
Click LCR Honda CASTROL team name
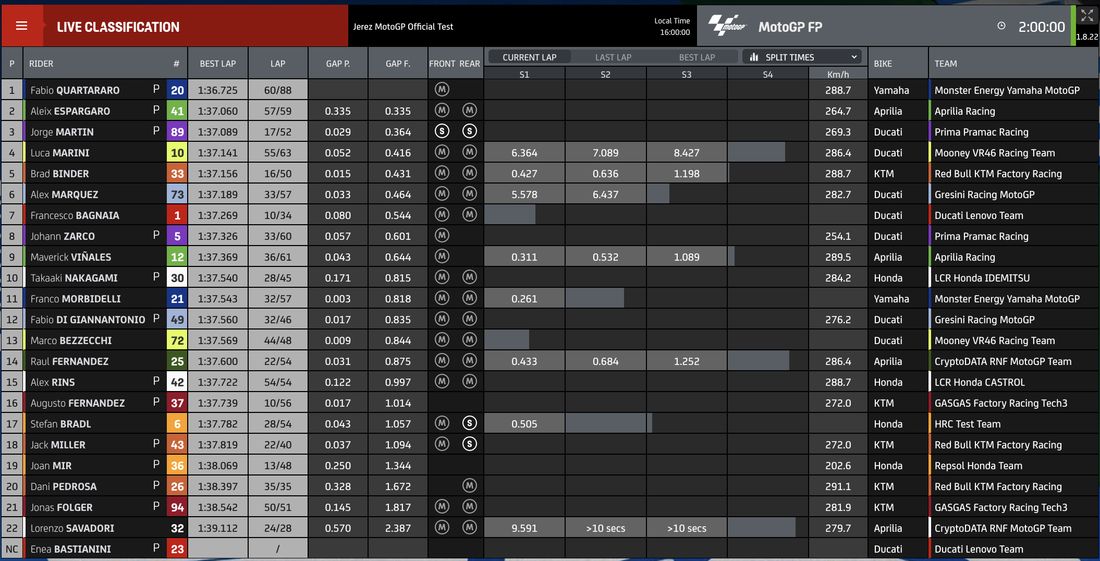point(979,381)
